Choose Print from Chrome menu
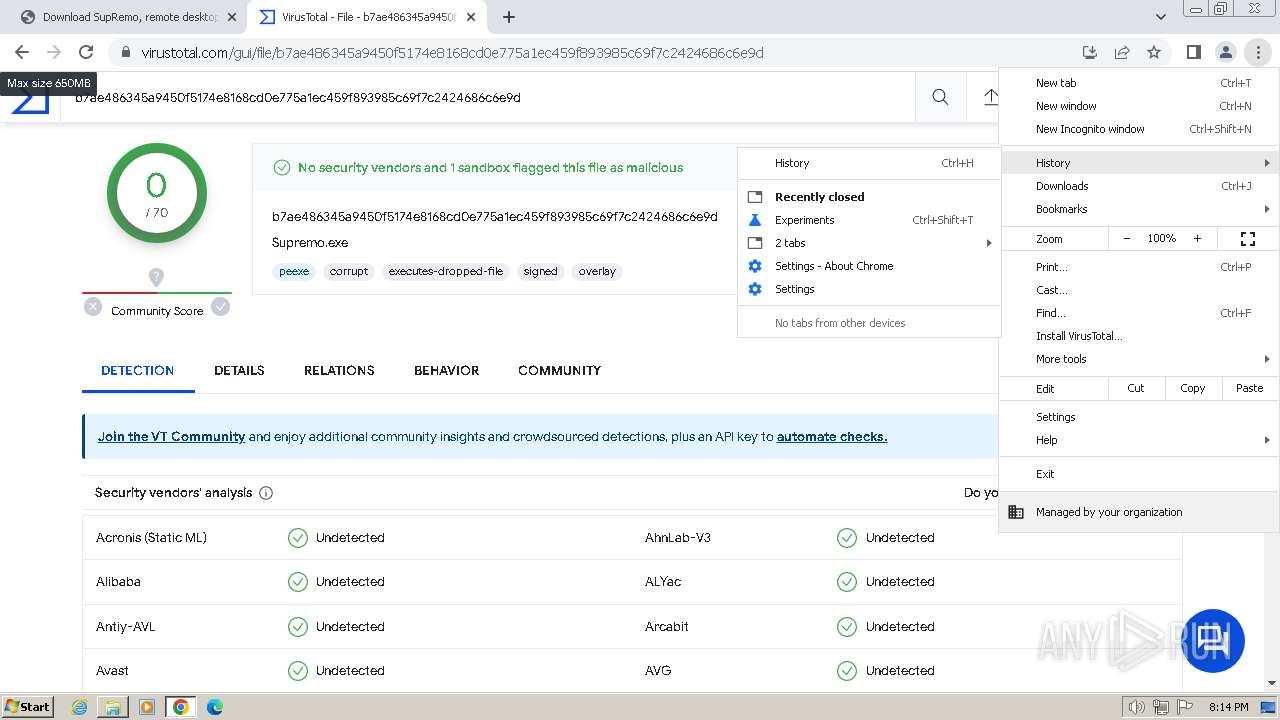The image size is (1280, 720). (1139, 267)
